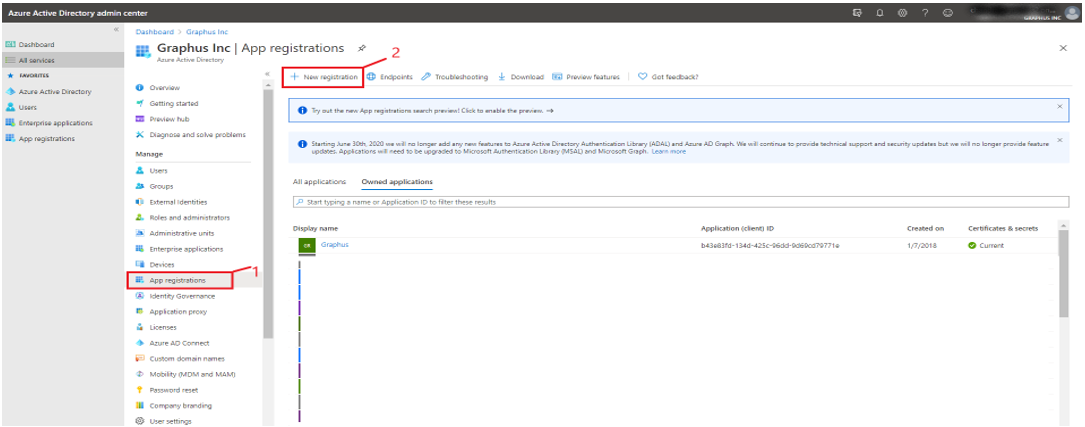Screen dimensions: 1085x427
Task: Open the help question mark icon
Action: [x=925, y=13]
